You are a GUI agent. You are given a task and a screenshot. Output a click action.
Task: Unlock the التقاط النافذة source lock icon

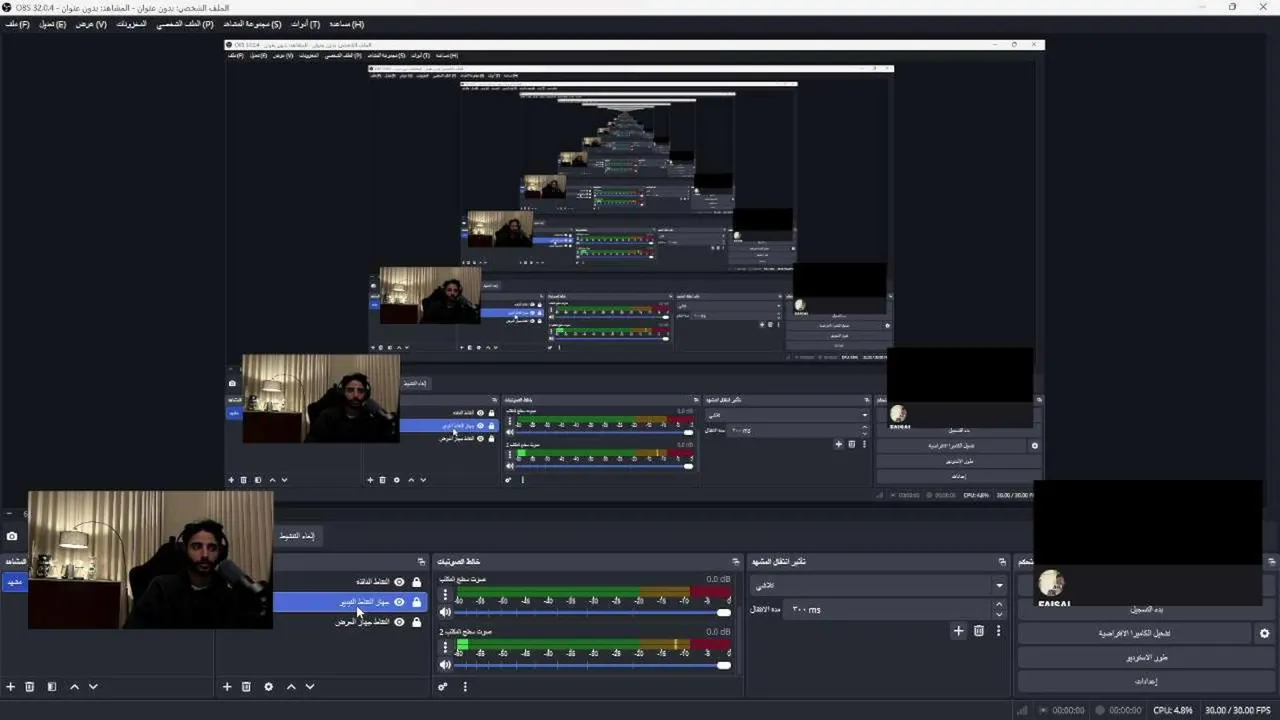416,582
